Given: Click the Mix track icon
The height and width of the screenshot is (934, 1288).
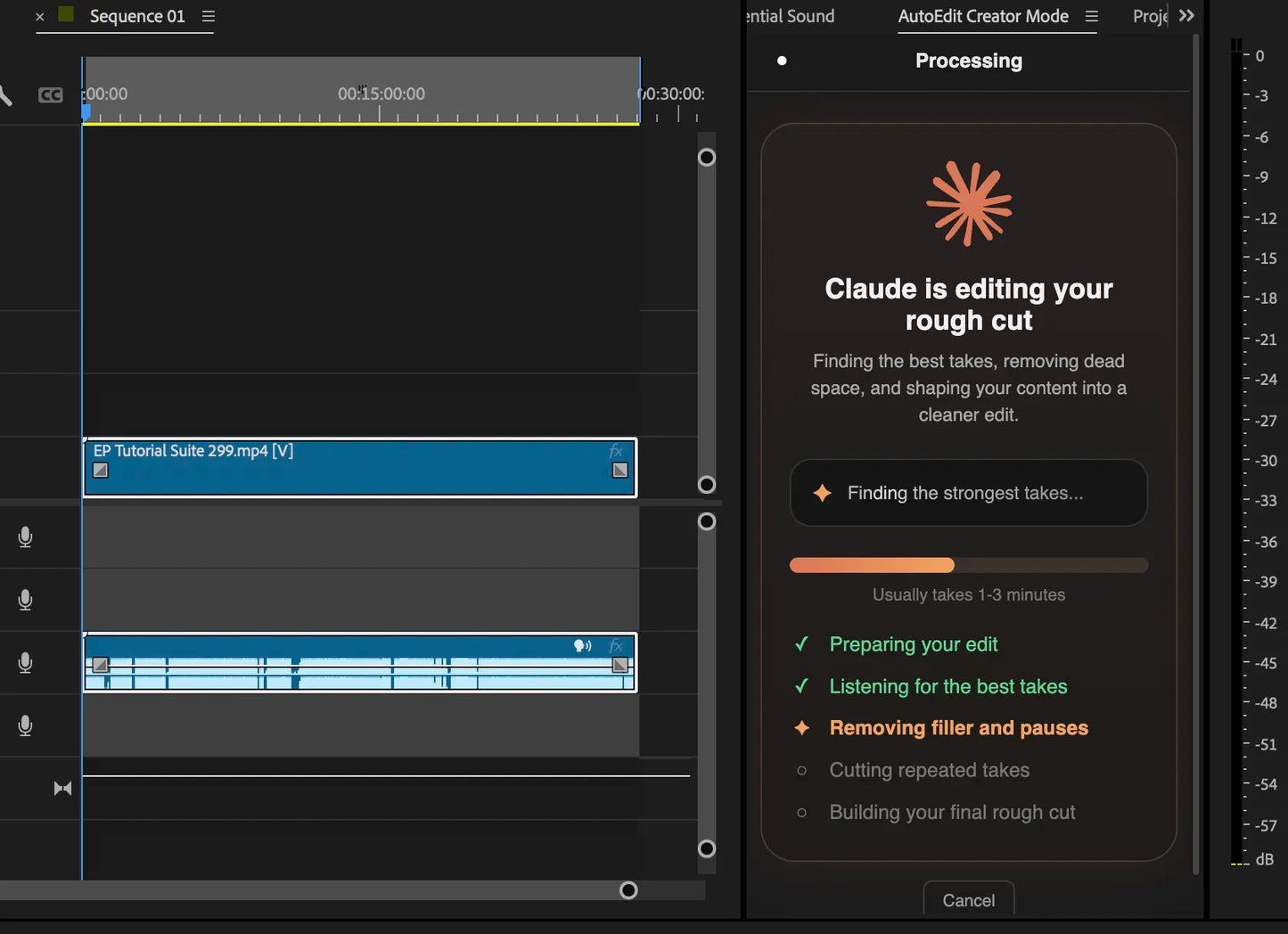Looking at the screenshot, I should click(x=62, y=788).
